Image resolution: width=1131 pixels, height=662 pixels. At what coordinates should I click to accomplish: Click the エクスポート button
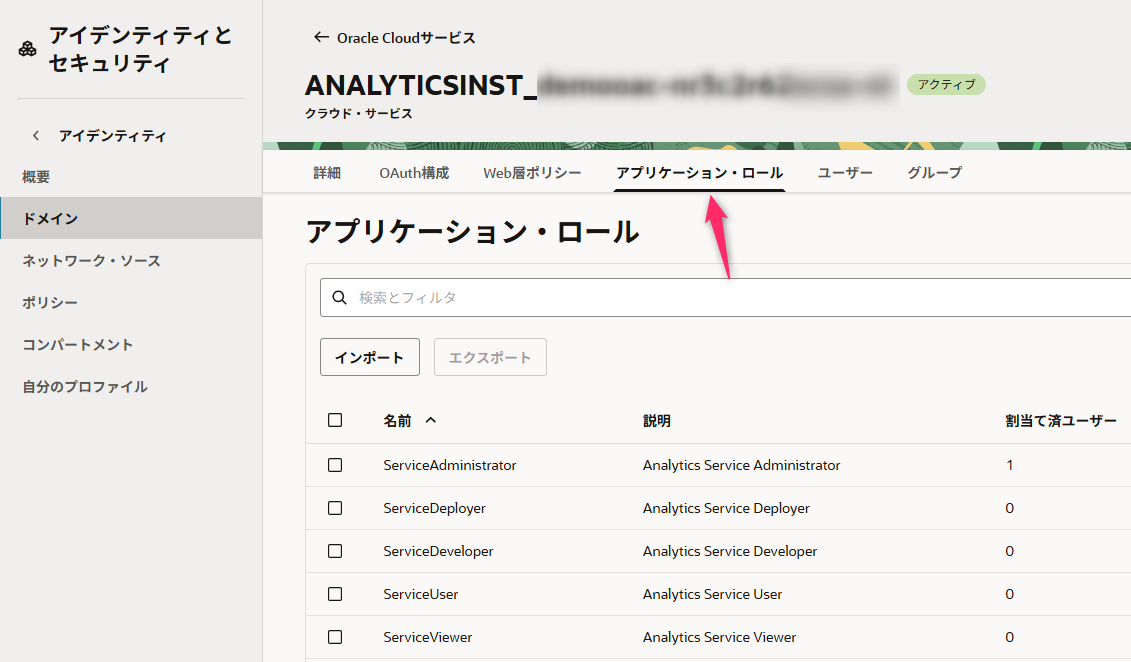tap(490, 357)
